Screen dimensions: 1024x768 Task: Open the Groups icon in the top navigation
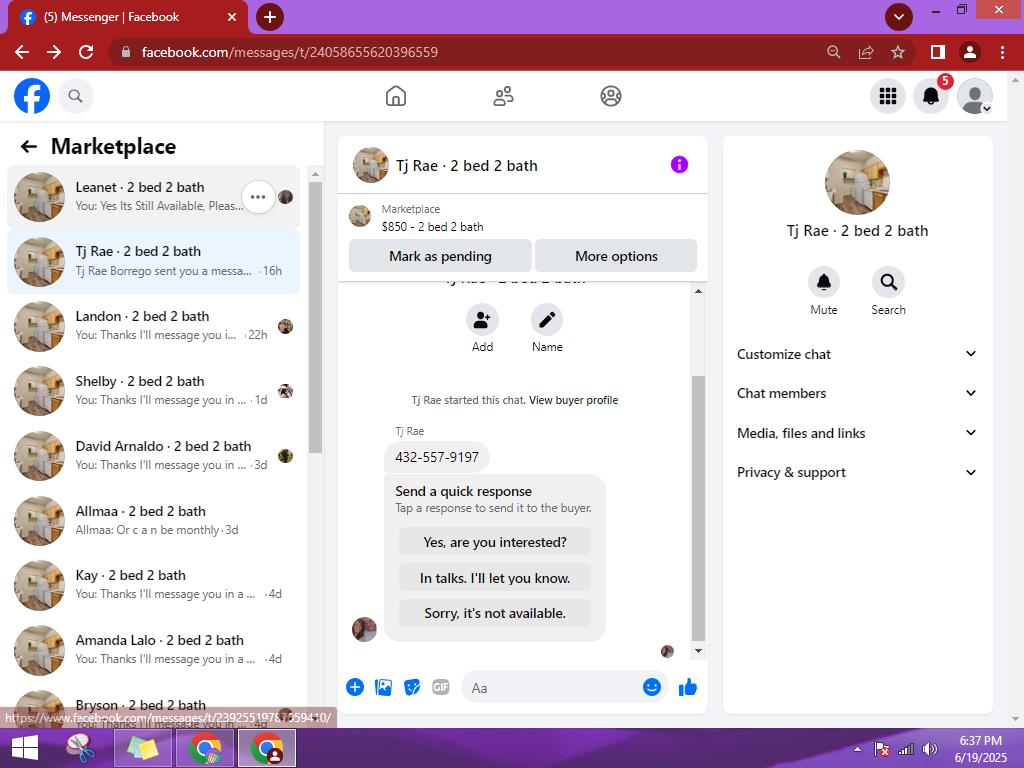point(611,96)
